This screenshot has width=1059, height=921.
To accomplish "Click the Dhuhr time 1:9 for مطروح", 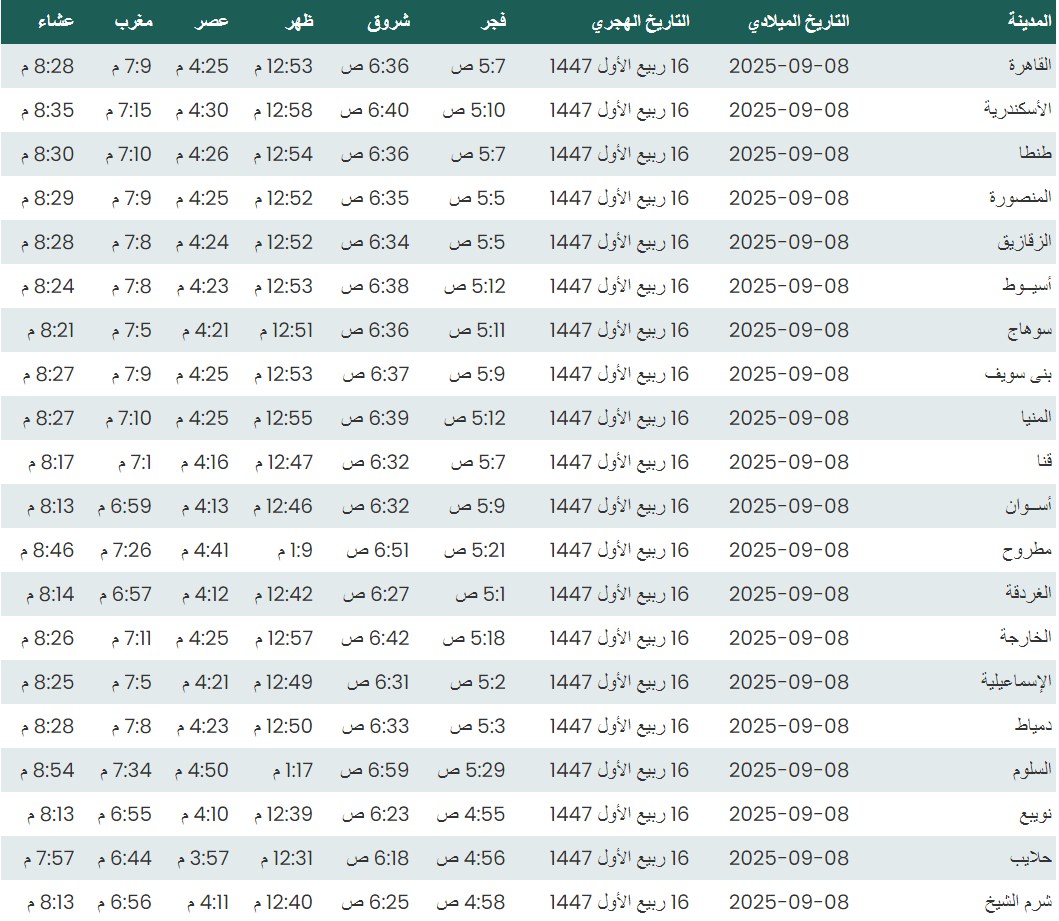I will coord(294,550).
